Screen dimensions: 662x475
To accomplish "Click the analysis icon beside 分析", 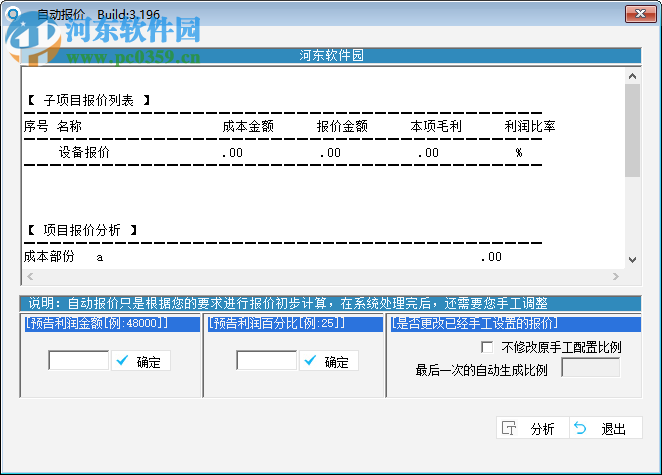I will click(509, 428).
